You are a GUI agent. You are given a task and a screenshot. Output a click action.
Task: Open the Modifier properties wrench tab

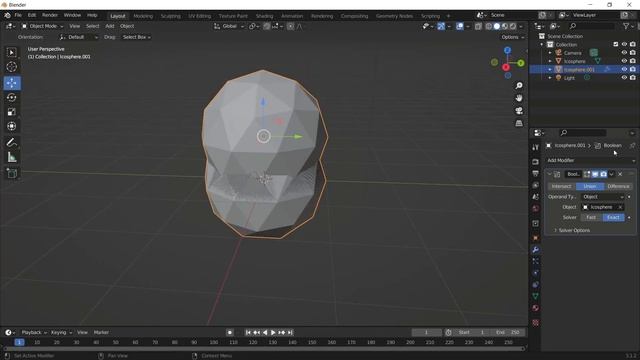point(536,249)
